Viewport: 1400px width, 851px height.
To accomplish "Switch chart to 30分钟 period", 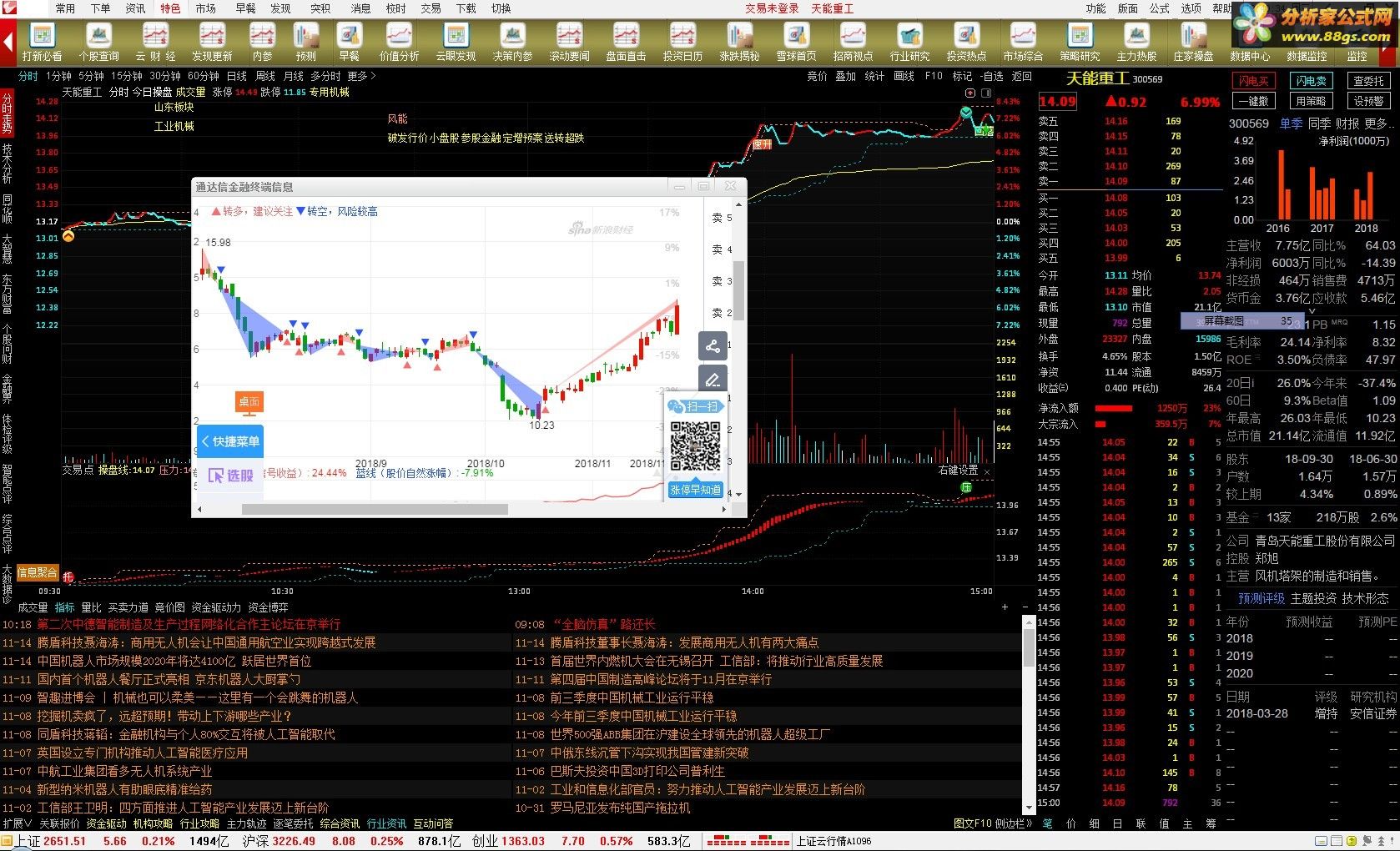I will [x=165, y=76].
